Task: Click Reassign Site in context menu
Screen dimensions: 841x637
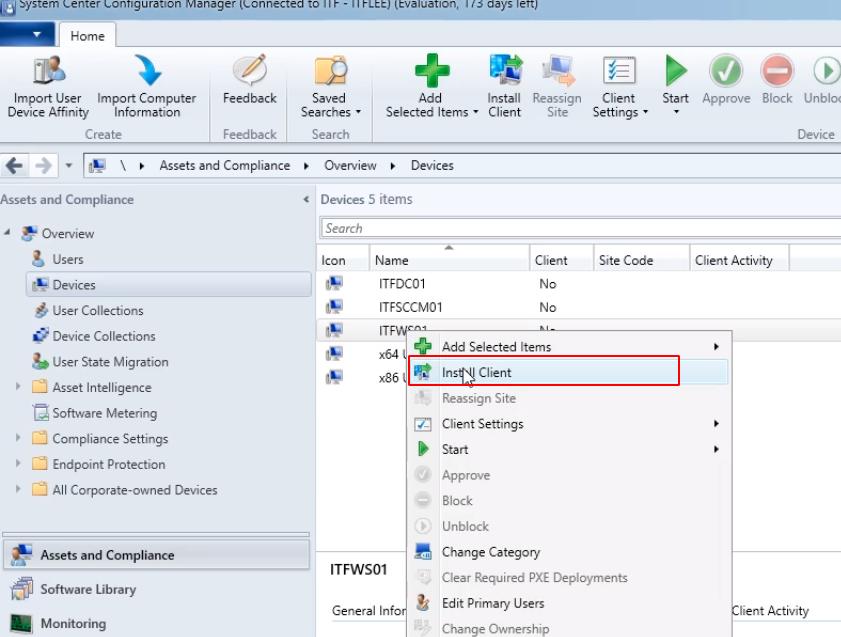Action: pyautogui.click(x=569, y=398)
